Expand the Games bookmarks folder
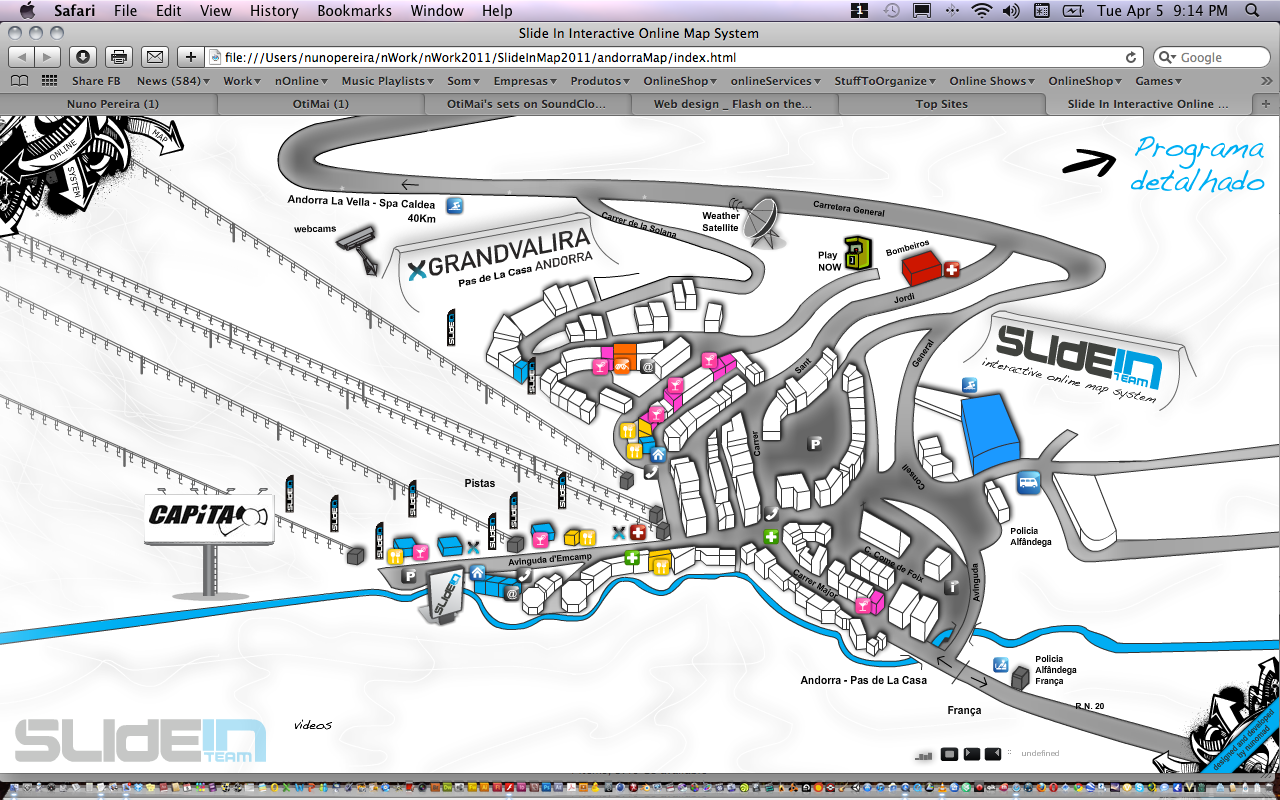Viewport: 1280px width, 800px height. tap(1158, 81)
